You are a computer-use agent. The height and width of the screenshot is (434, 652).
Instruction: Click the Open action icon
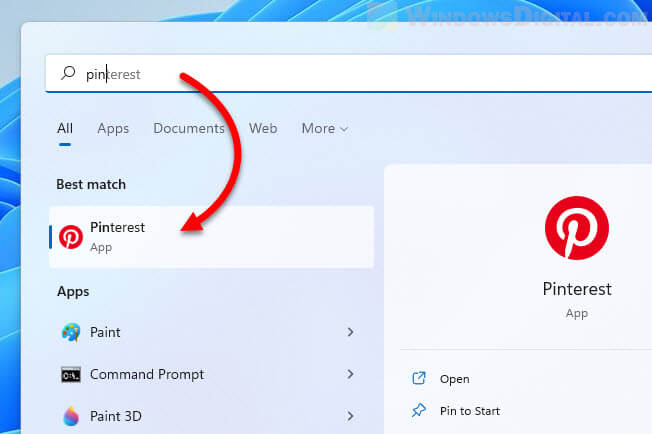(x=419, y=378)
